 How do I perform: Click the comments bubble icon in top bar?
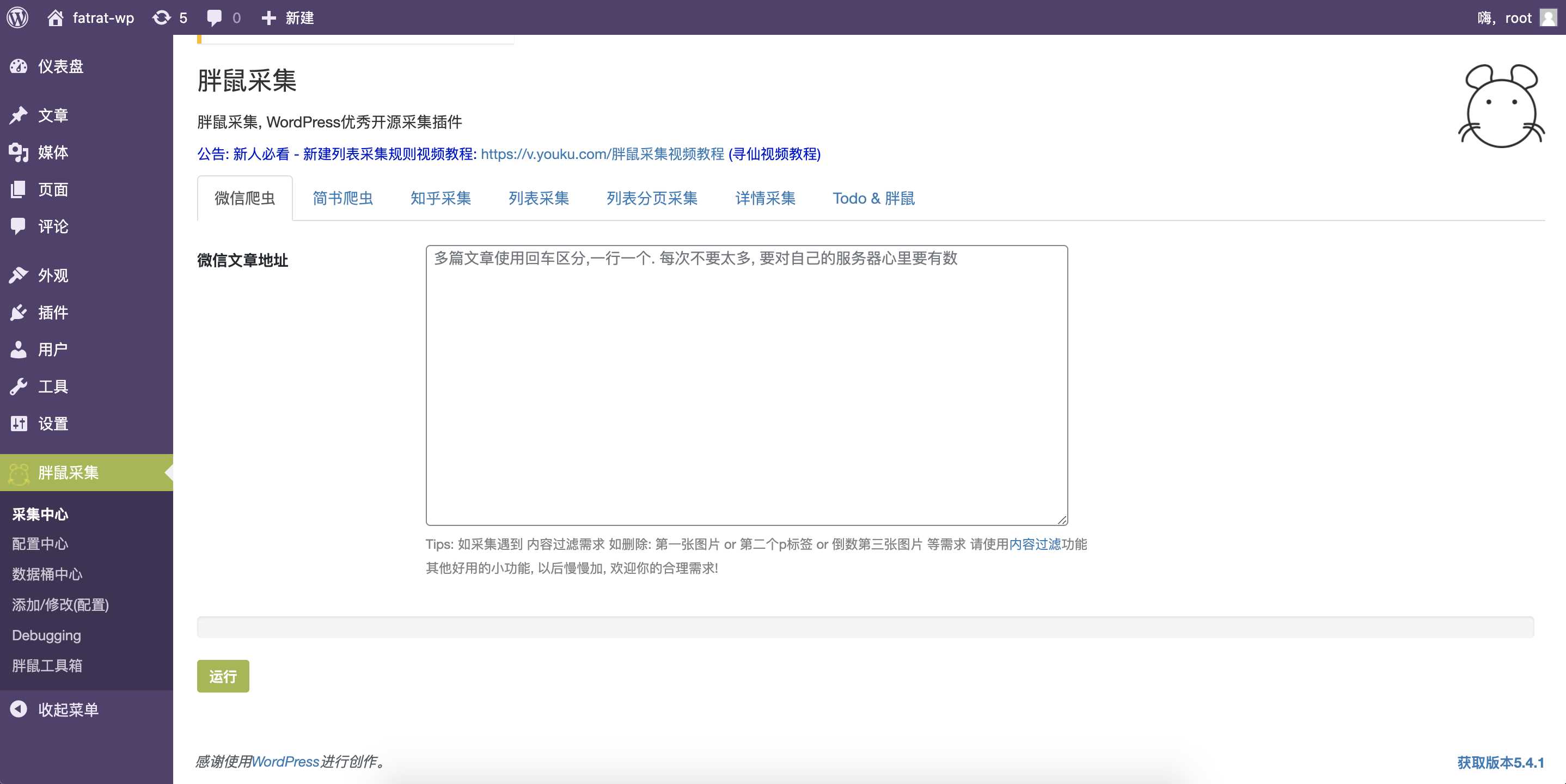[215, 17]
